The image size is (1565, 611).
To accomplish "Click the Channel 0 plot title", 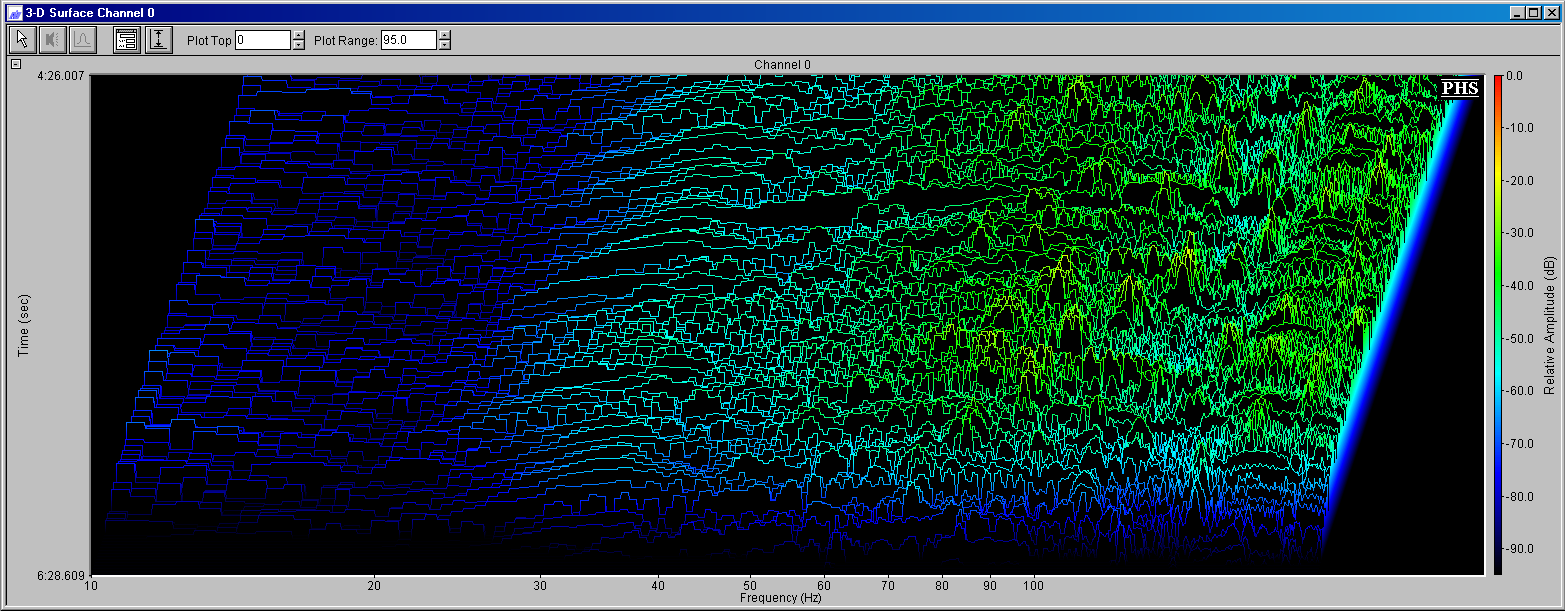I will (782, 65).
